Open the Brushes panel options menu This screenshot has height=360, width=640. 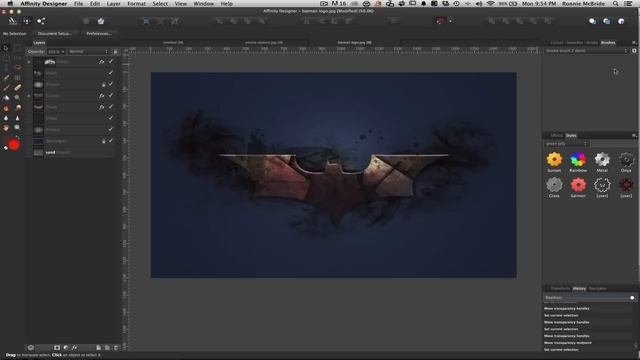click(634, 42)
